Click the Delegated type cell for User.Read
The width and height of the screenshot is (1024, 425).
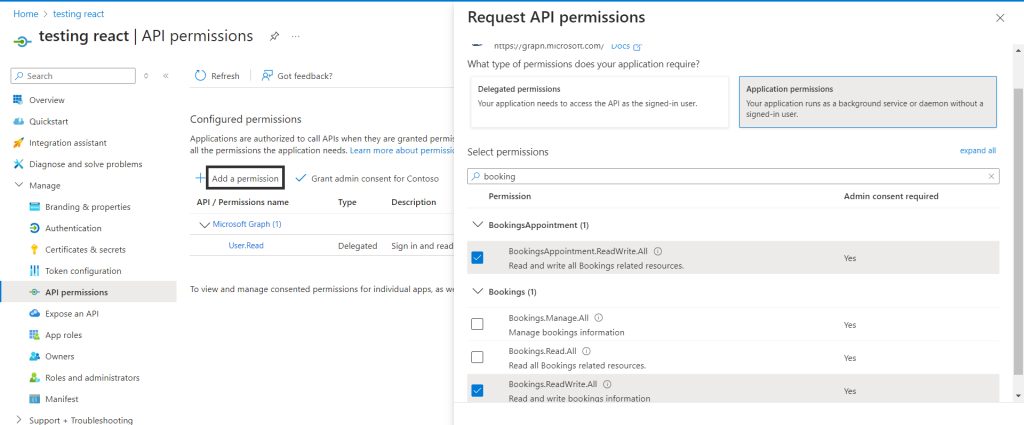pyautogui.click(x=358, y=245)
